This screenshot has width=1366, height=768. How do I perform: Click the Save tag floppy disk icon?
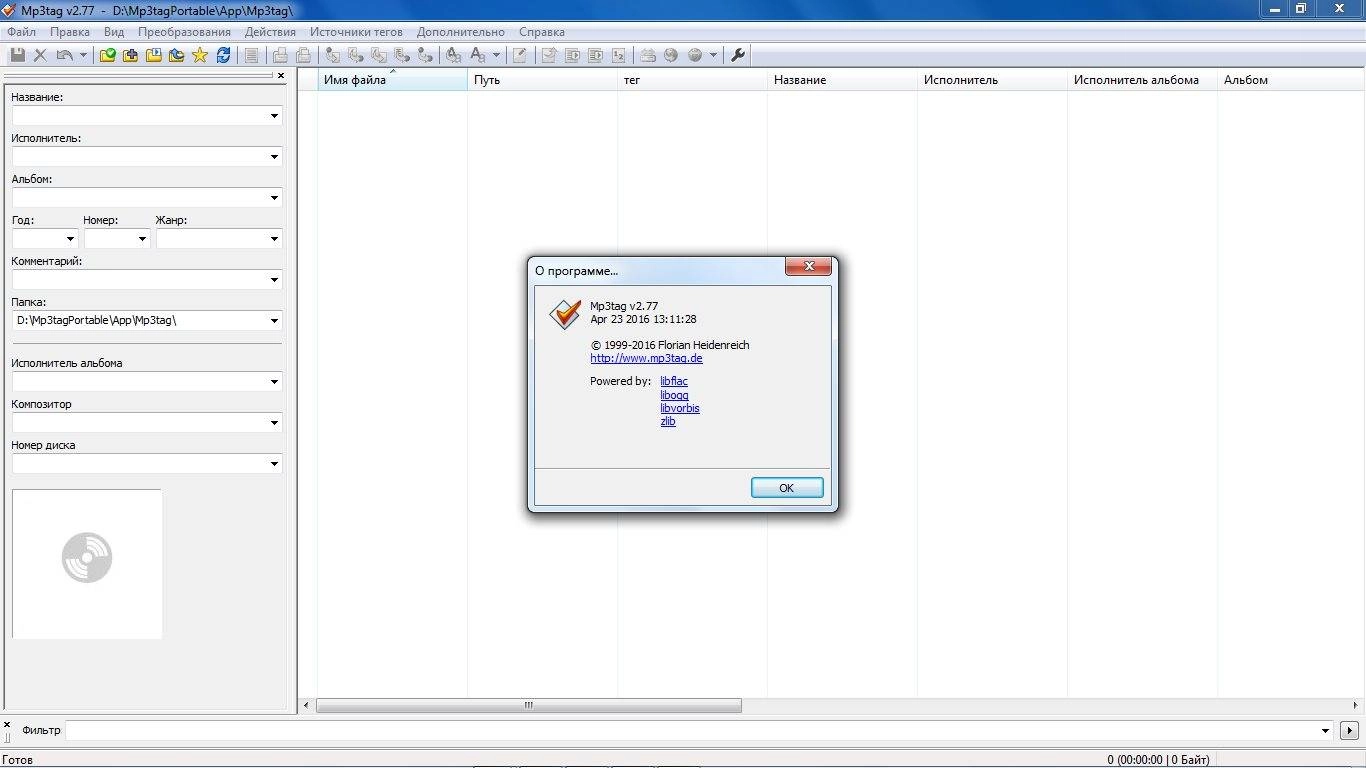click(x=18, y=55)
